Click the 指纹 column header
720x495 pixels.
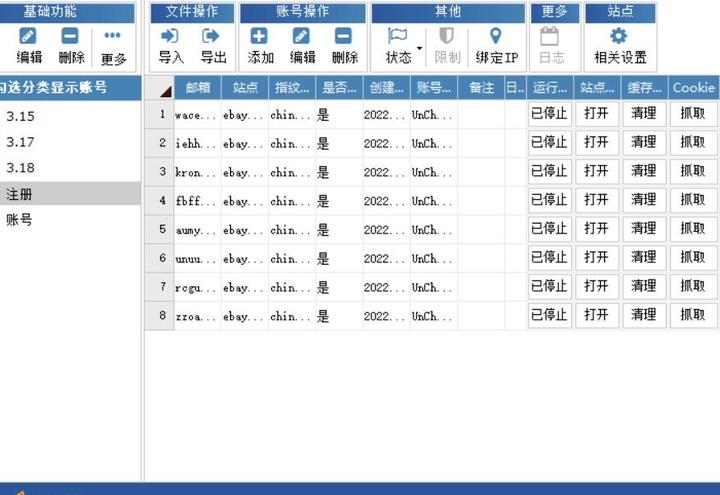point(292,88)
